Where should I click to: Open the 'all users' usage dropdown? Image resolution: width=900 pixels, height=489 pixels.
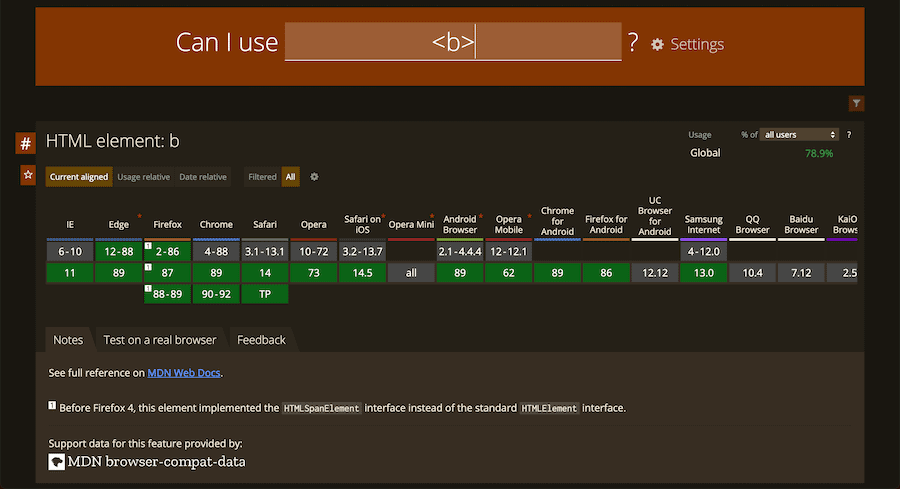[799, 134]
